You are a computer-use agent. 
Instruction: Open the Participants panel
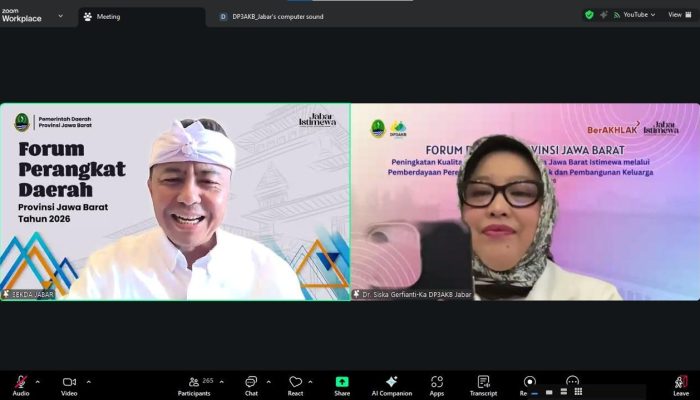pyautogui.click(x=194, y=386)
